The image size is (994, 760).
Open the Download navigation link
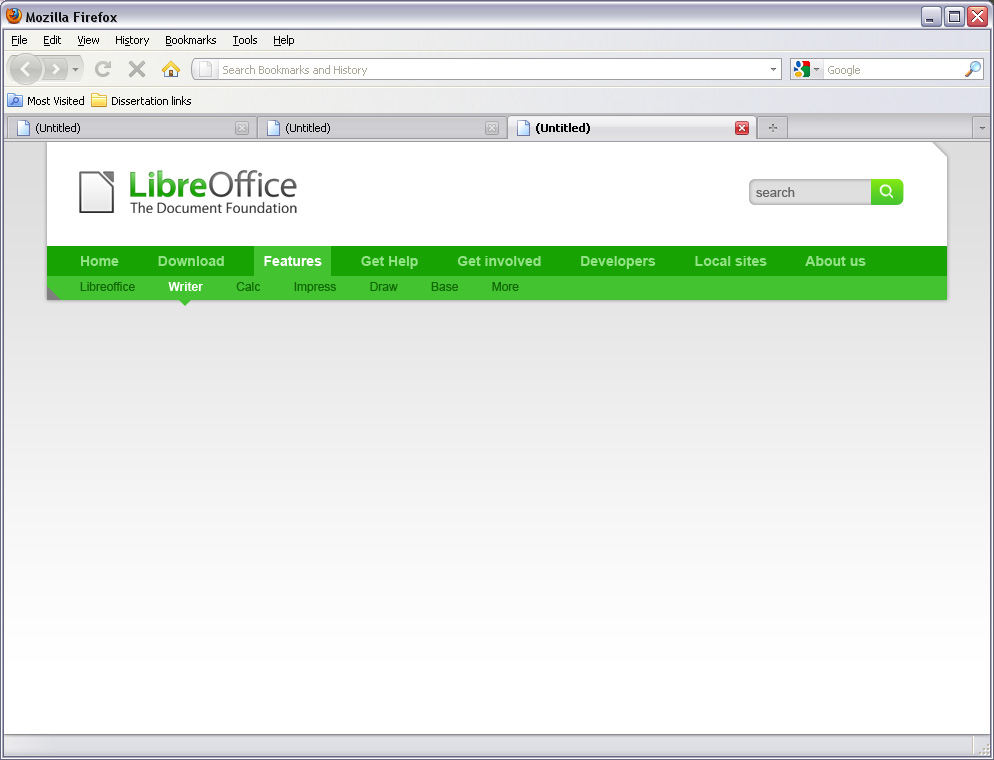(x=191, y=261)
